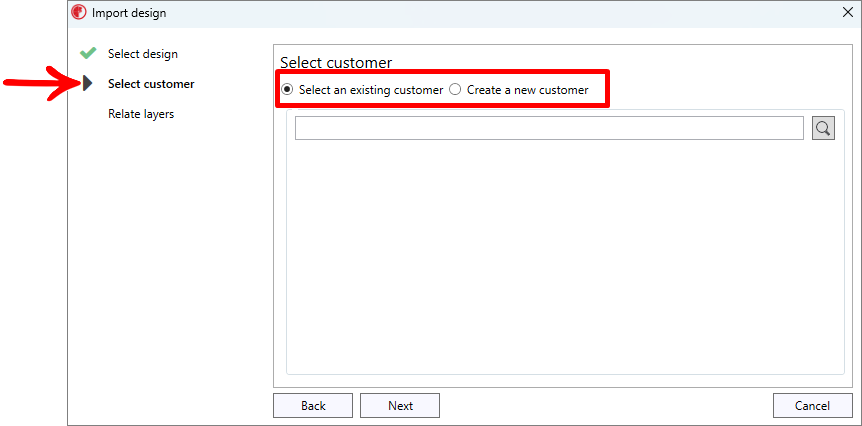
Task: Proceed with the Next button
Action: pyautogui.click(x=400, y=405)
